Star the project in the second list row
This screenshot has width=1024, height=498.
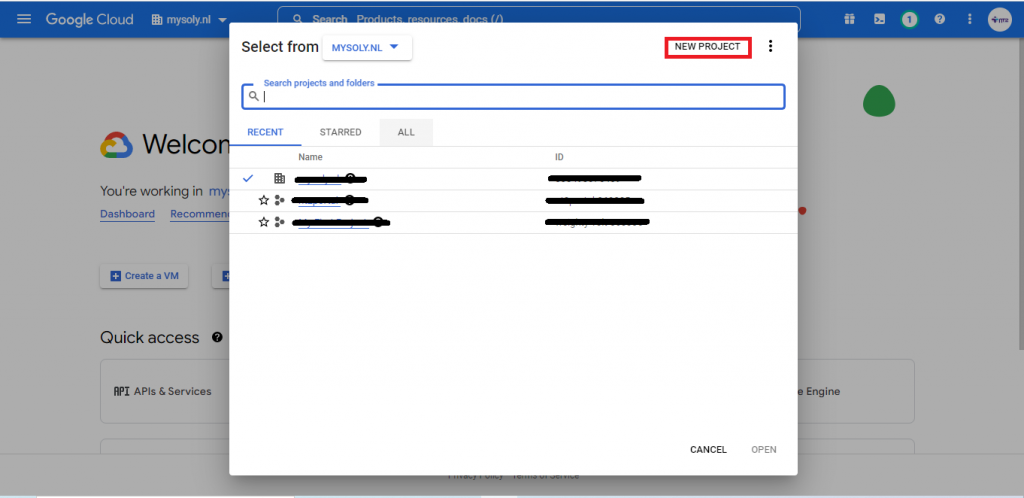point(264,200)
